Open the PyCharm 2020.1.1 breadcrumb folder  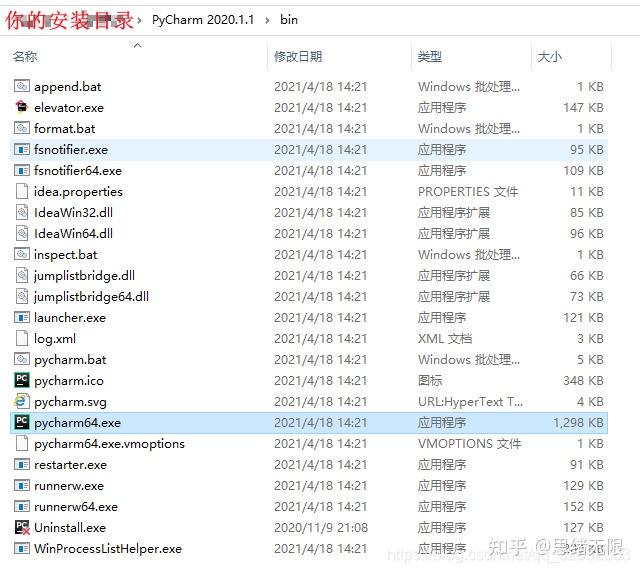[x=203, y=20]
